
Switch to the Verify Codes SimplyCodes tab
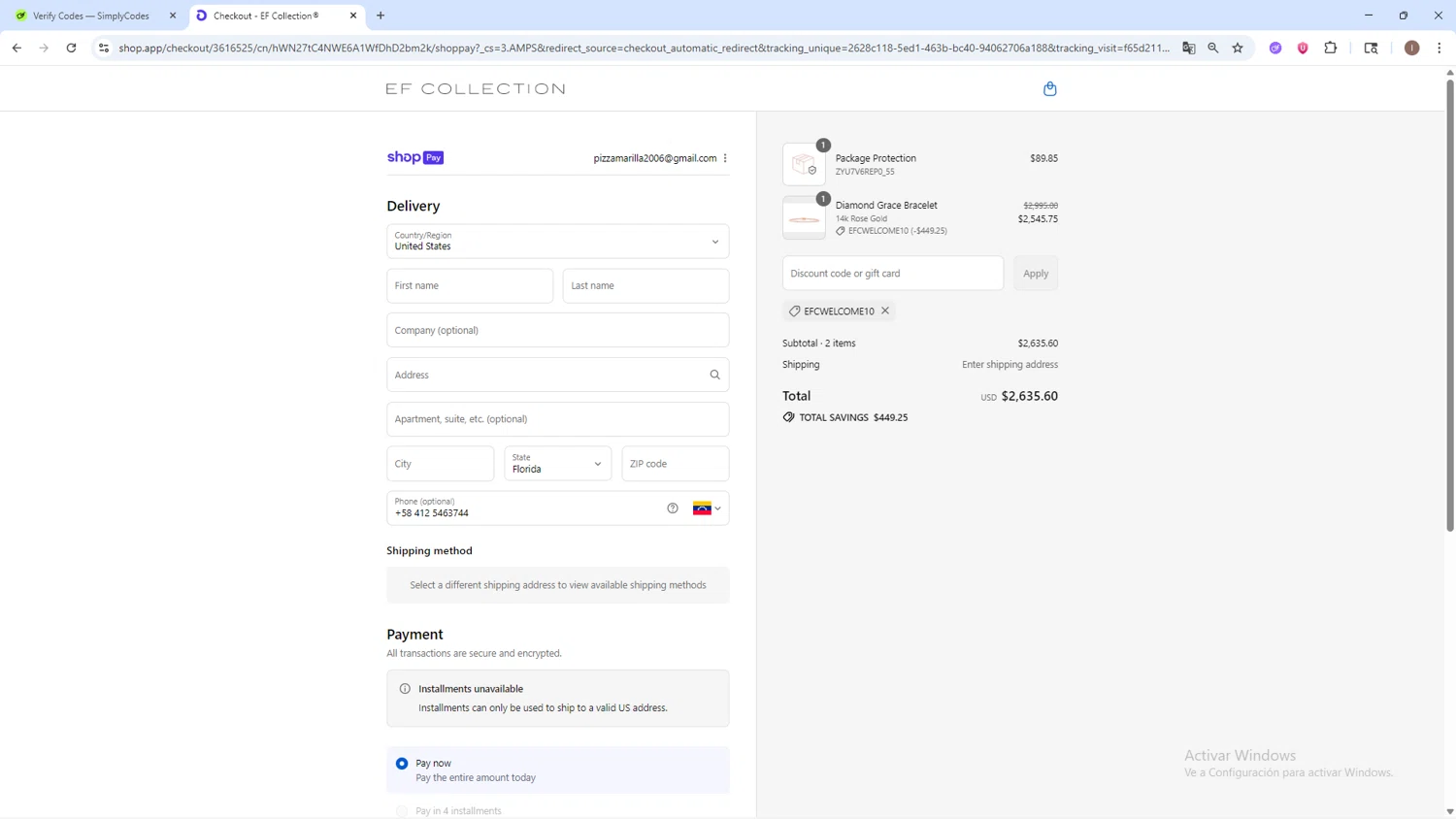[91, 16]
